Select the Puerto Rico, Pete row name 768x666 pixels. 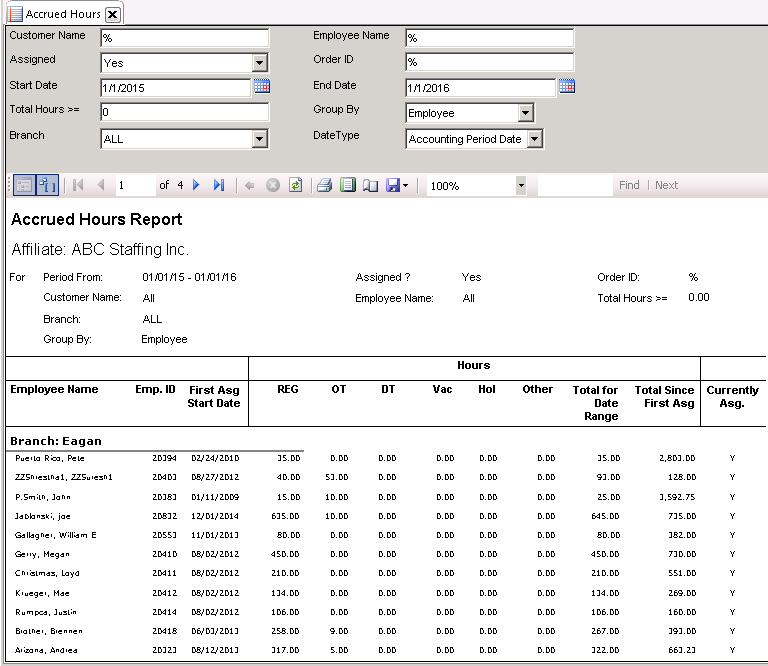(49, 458)
